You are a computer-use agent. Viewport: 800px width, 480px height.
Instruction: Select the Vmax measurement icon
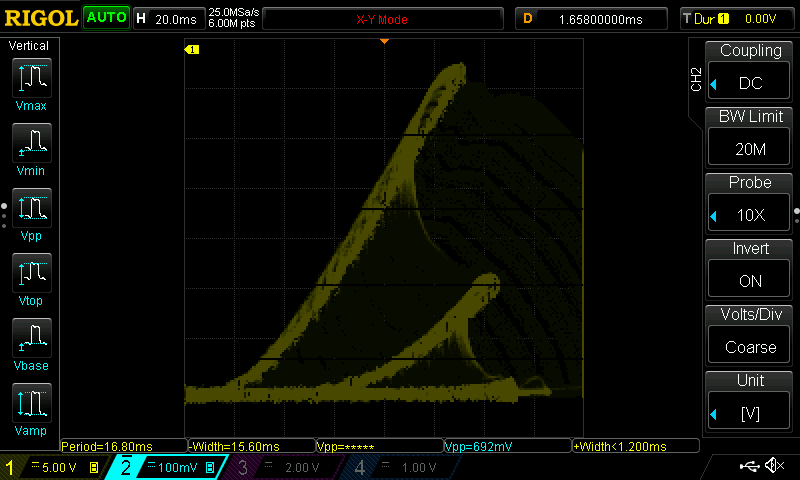[x=32, y=78]
